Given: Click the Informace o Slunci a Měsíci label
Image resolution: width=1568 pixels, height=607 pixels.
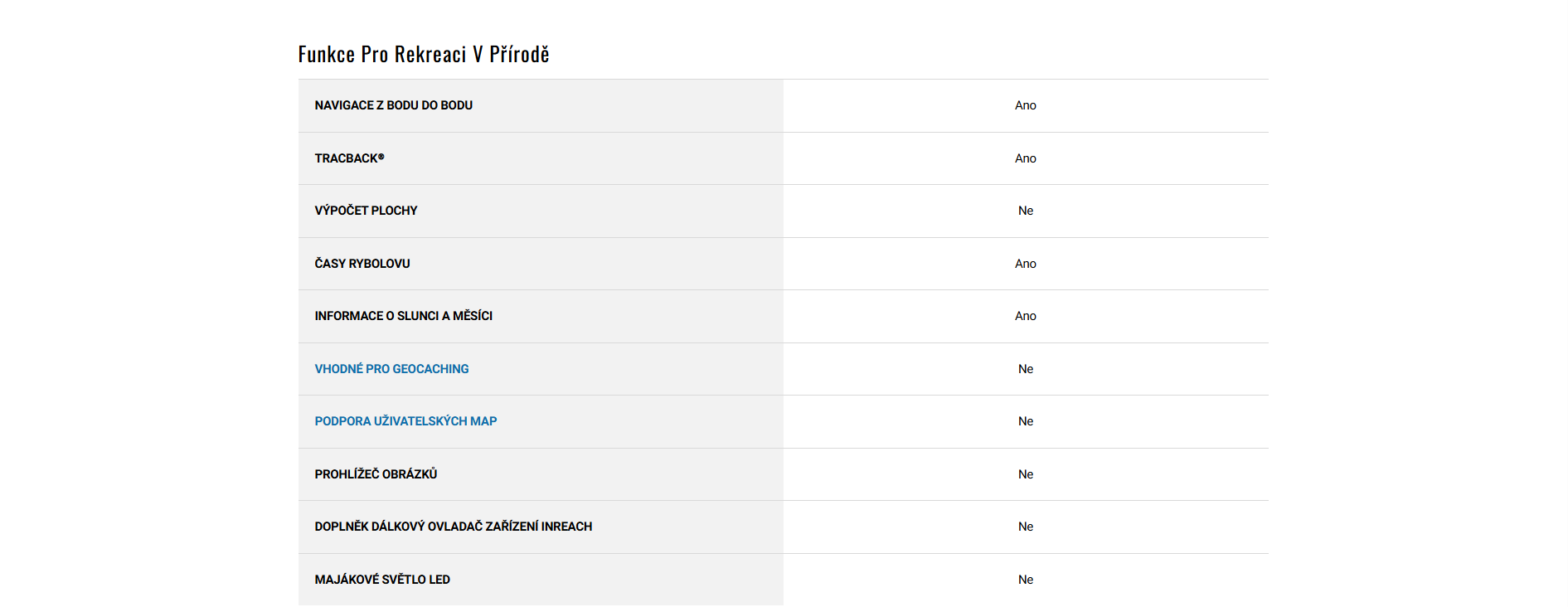Looking at the screenshot, I should click(x=403, y=316).
